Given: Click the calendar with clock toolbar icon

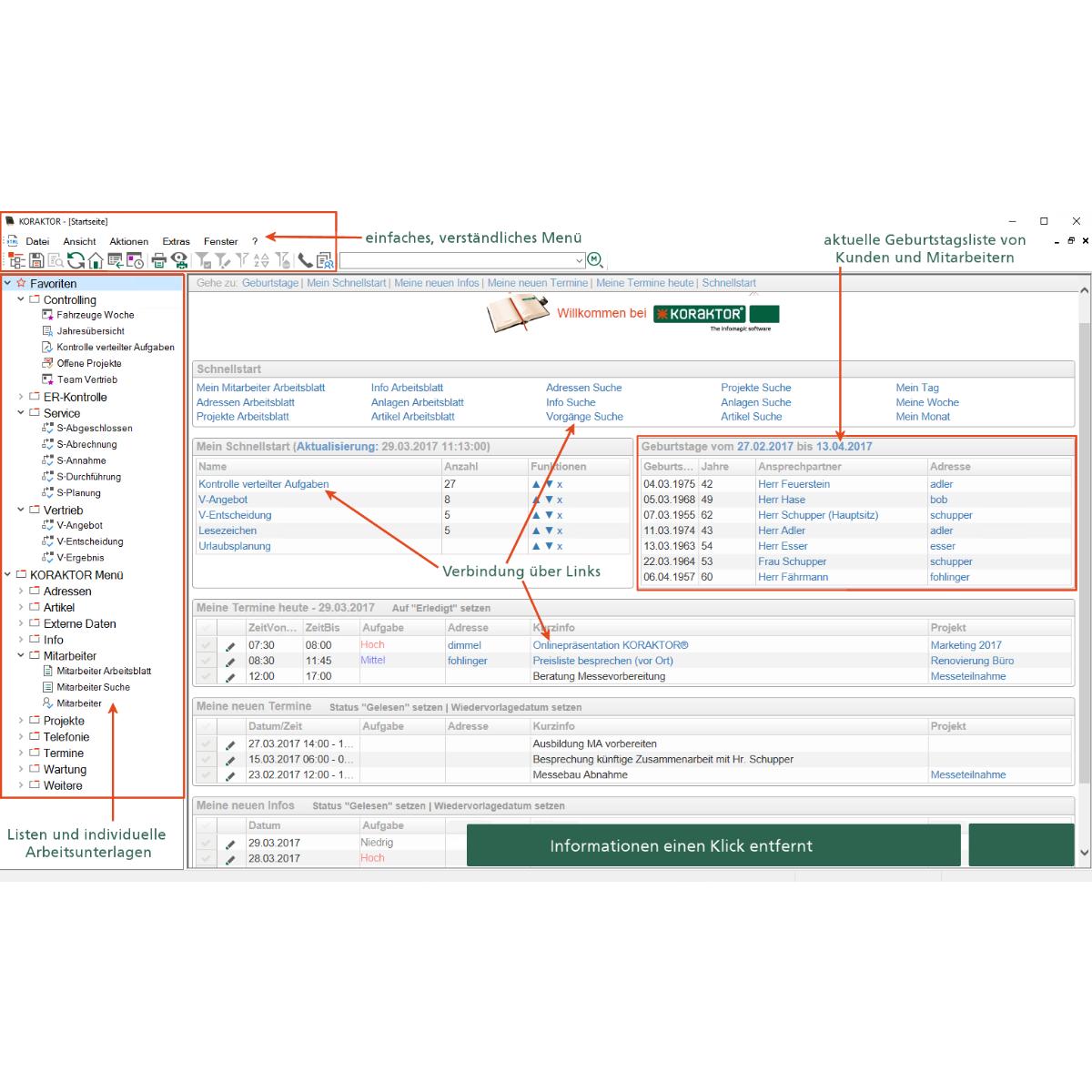Looking at the screenshot, I should 135,261.
